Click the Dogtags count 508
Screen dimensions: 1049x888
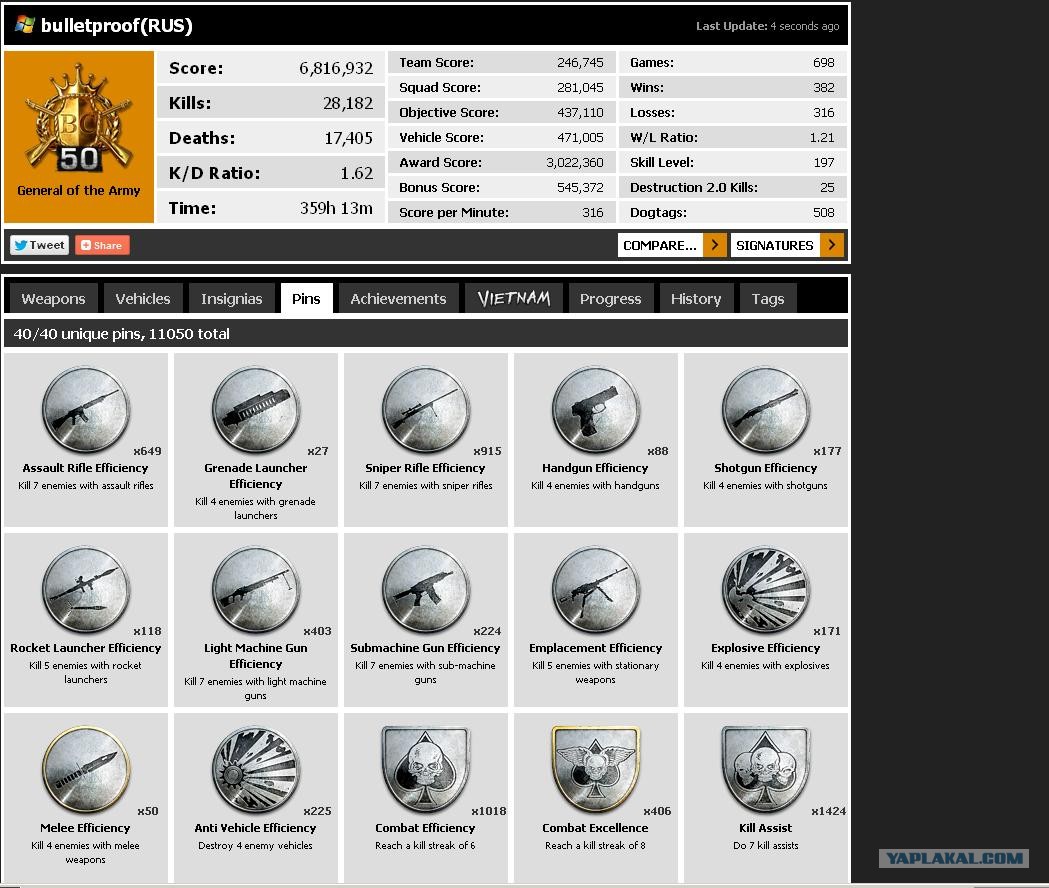click(824, 212)
